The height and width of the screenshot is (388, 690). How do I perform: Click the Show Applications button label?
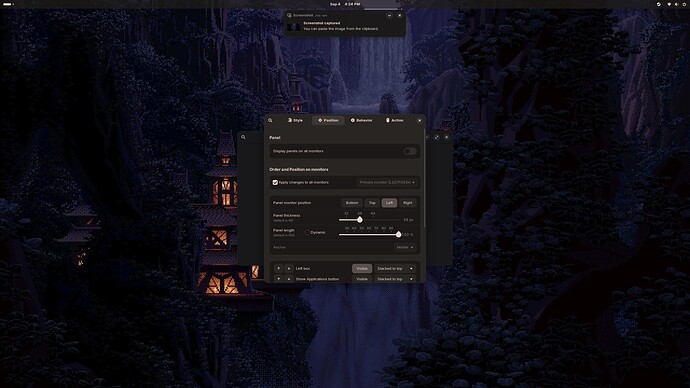tap(317, 279)
